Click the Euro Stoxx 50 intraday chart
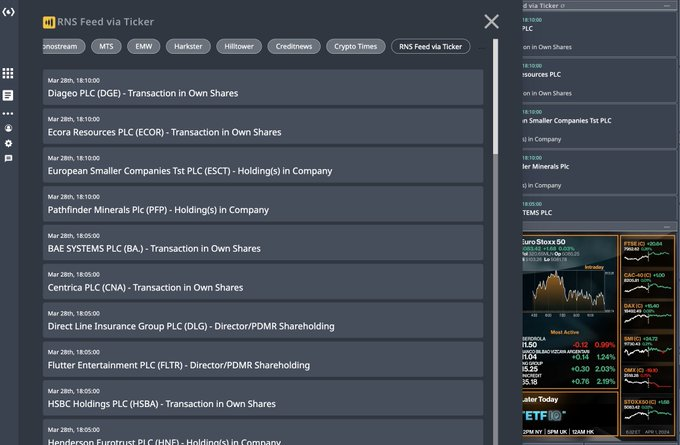Screen dimensions: 680x445 pyautogui.click(x=569, y=291)
